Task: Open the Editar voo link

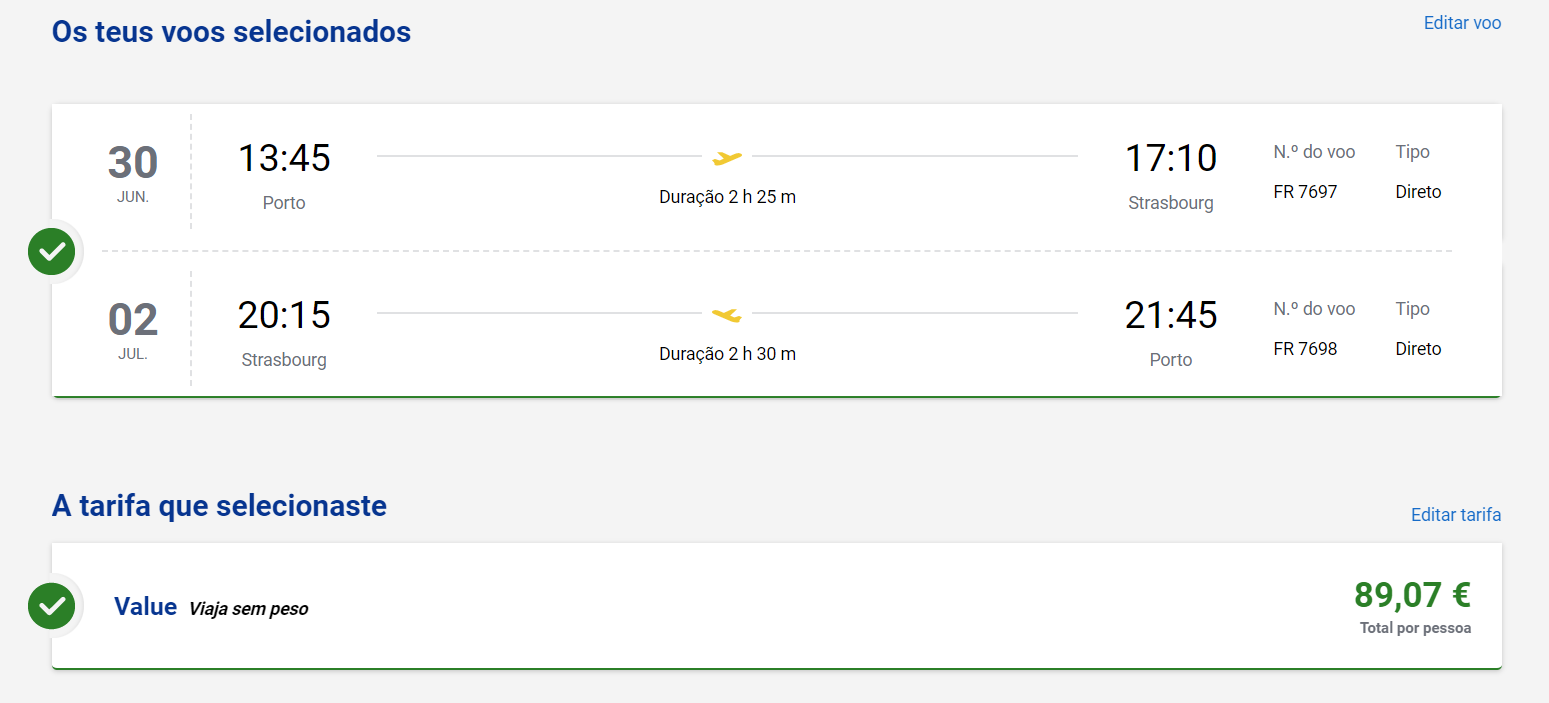Action: [x=1462, y=23]
